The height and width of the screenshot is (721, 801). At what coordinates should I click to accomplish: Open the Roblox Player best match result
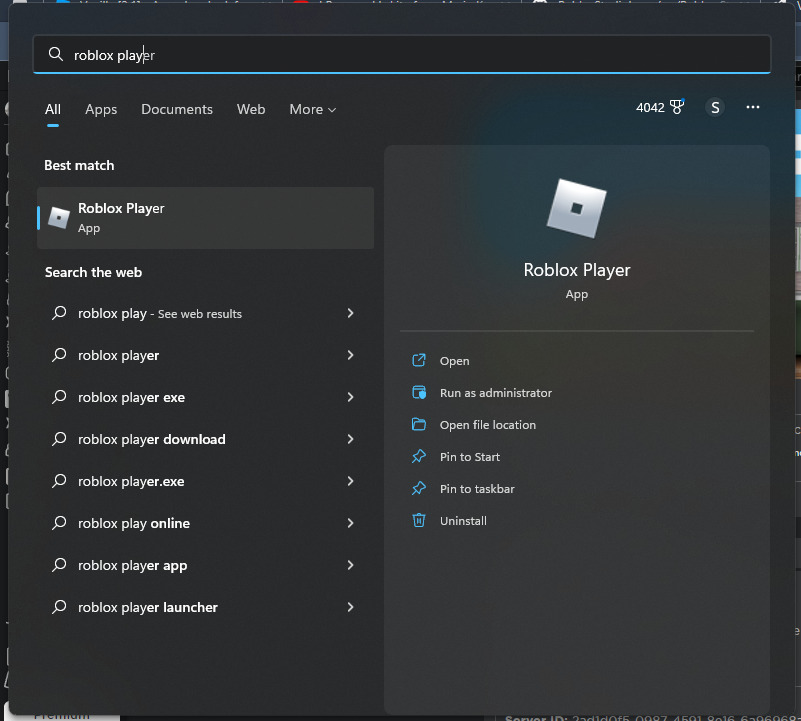click(x=205, y=218)
